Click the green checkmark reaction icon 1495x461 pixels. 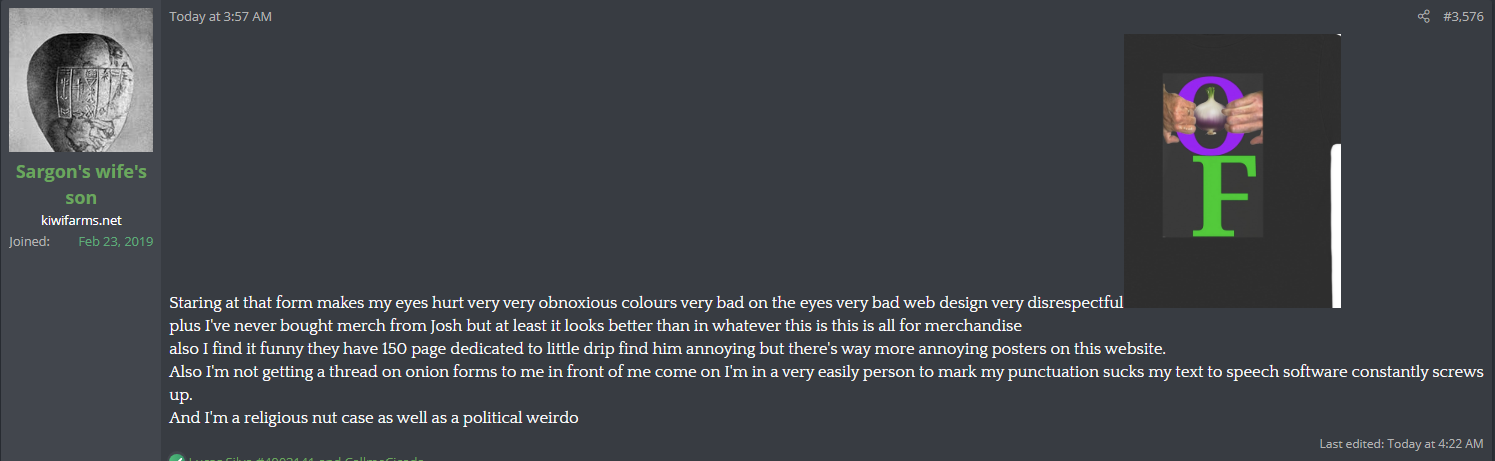click(177, 458)
